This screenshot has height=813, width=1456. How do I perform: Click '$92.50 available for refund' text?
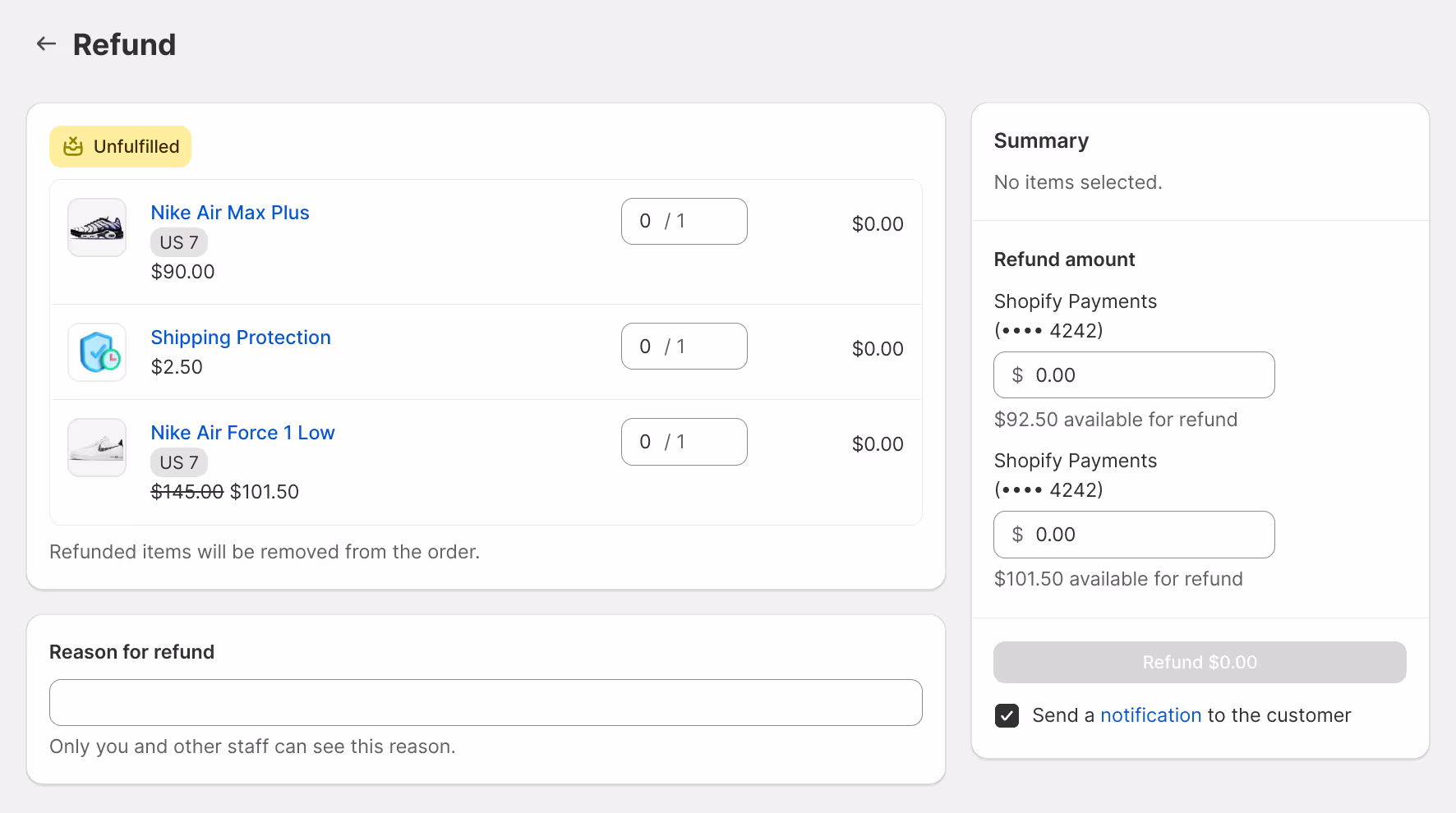click(x=1116, y=420)
